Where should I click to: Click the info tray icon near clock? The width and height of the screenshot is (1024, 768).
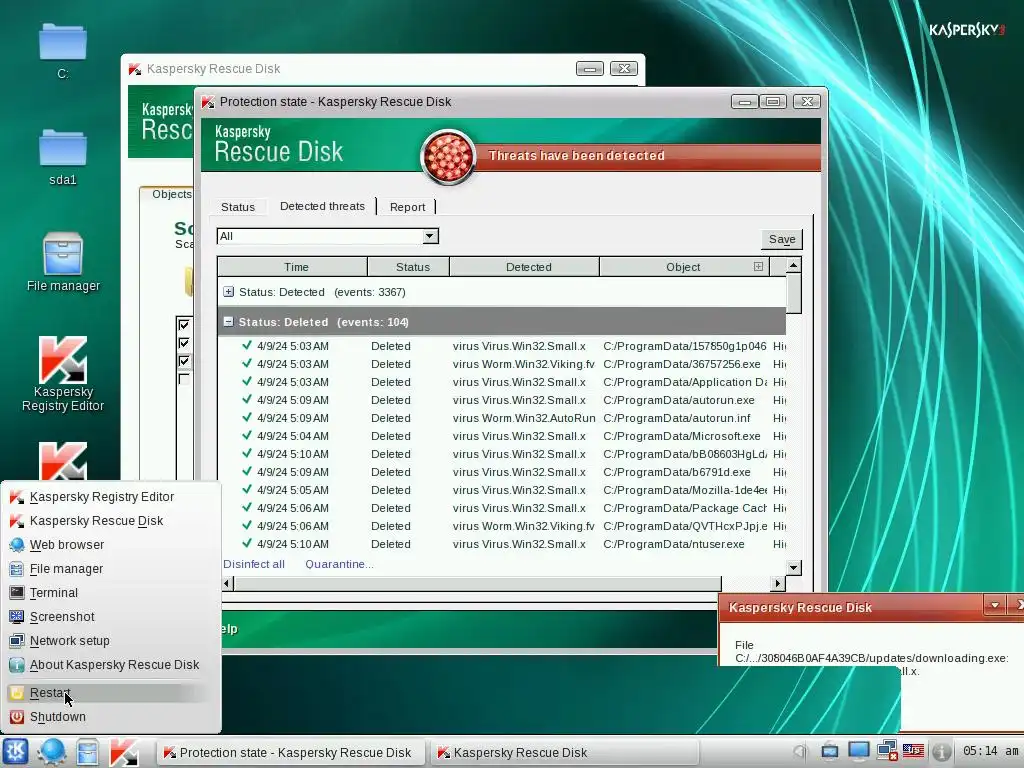pos(940,752)
